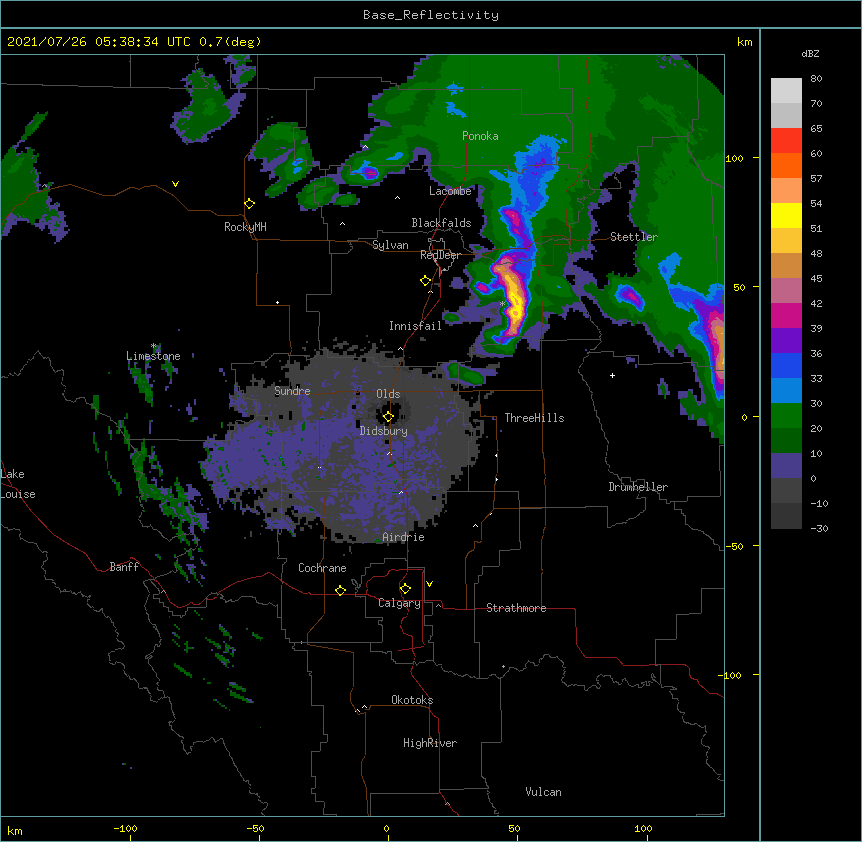Click the Drumheller city label
The width and height of the screenshot is (862, 842).
pos(638,487)
